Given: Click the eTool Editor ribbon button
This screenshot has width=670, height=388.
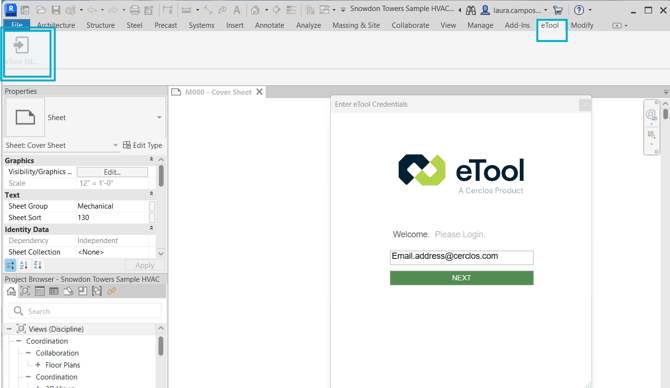Looking at the screenshot, I should coord(21,51).
